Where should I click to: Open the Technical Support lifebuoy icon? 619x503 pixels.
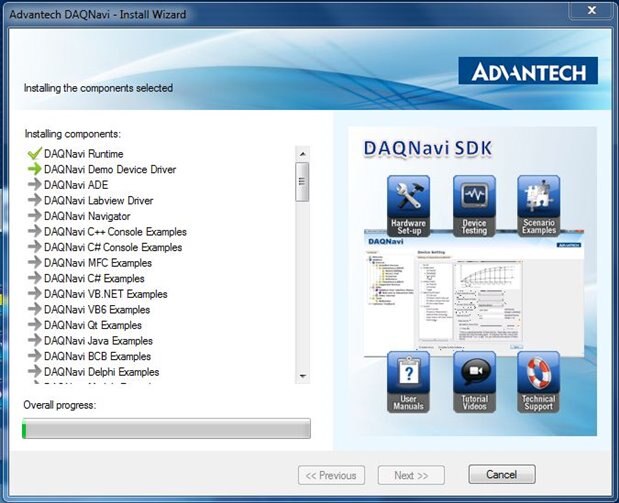click(x=538, y=374)
